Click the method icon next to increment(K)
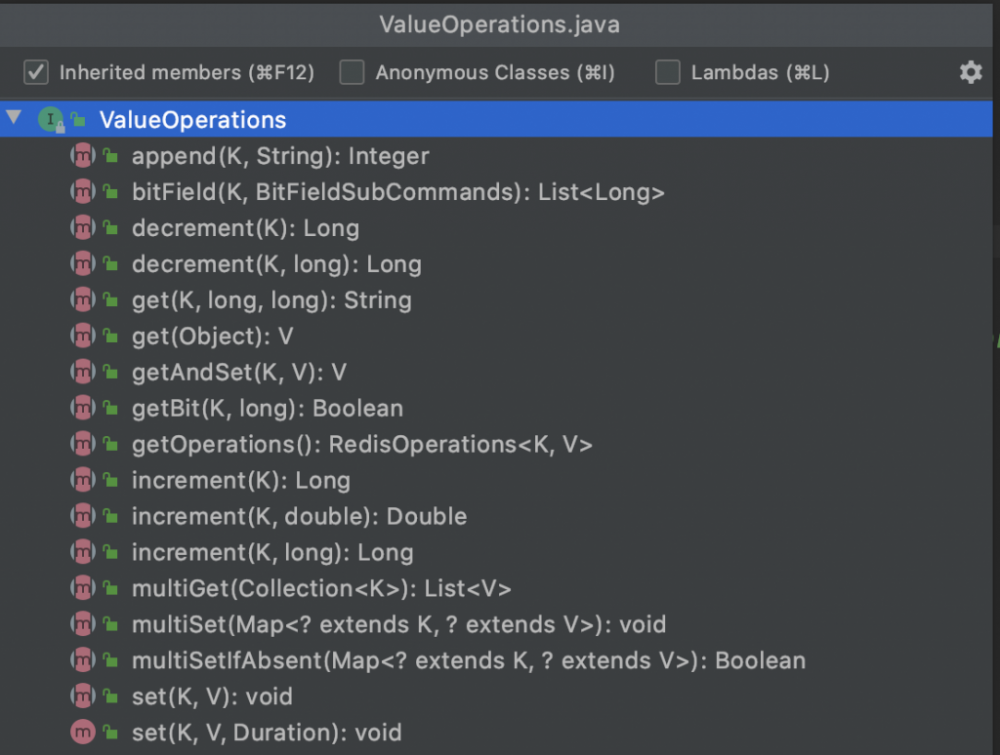Viewport: 1000px width, 755px height. click(81, 480)
